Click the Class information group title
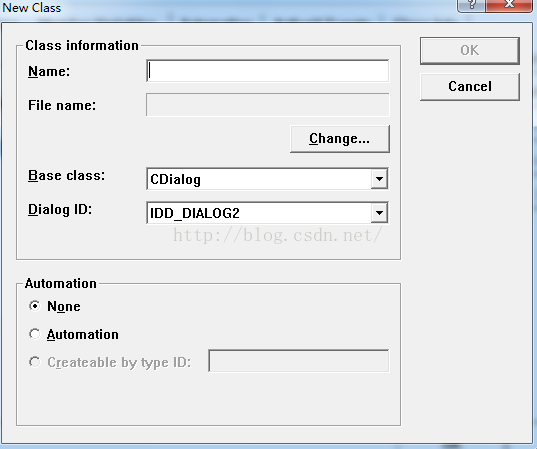This screenshot has height=449, width=537. [82, 45]
